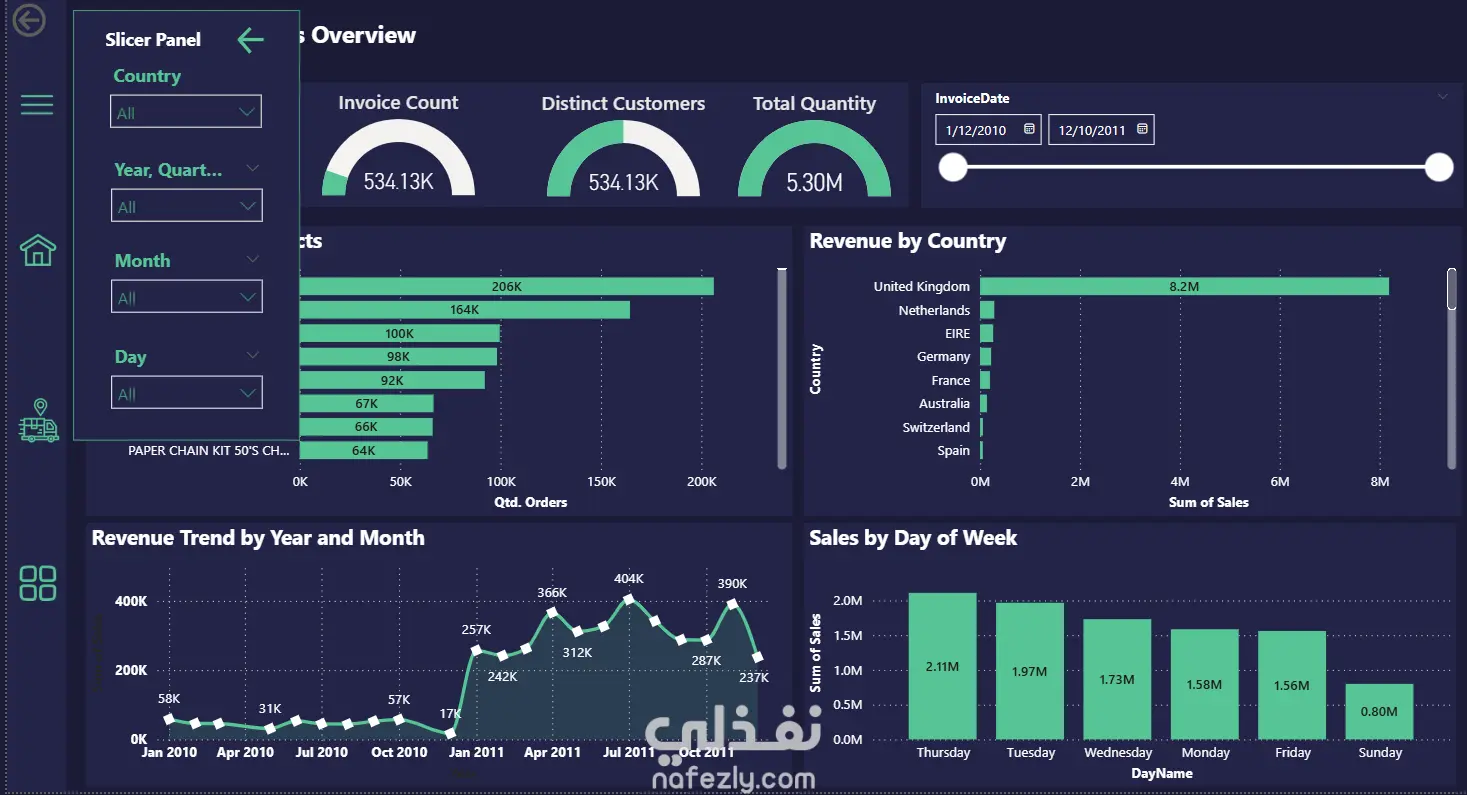Select the Sunday 0.80M sales column
1467x795 pixels.
pos(1379,711)
